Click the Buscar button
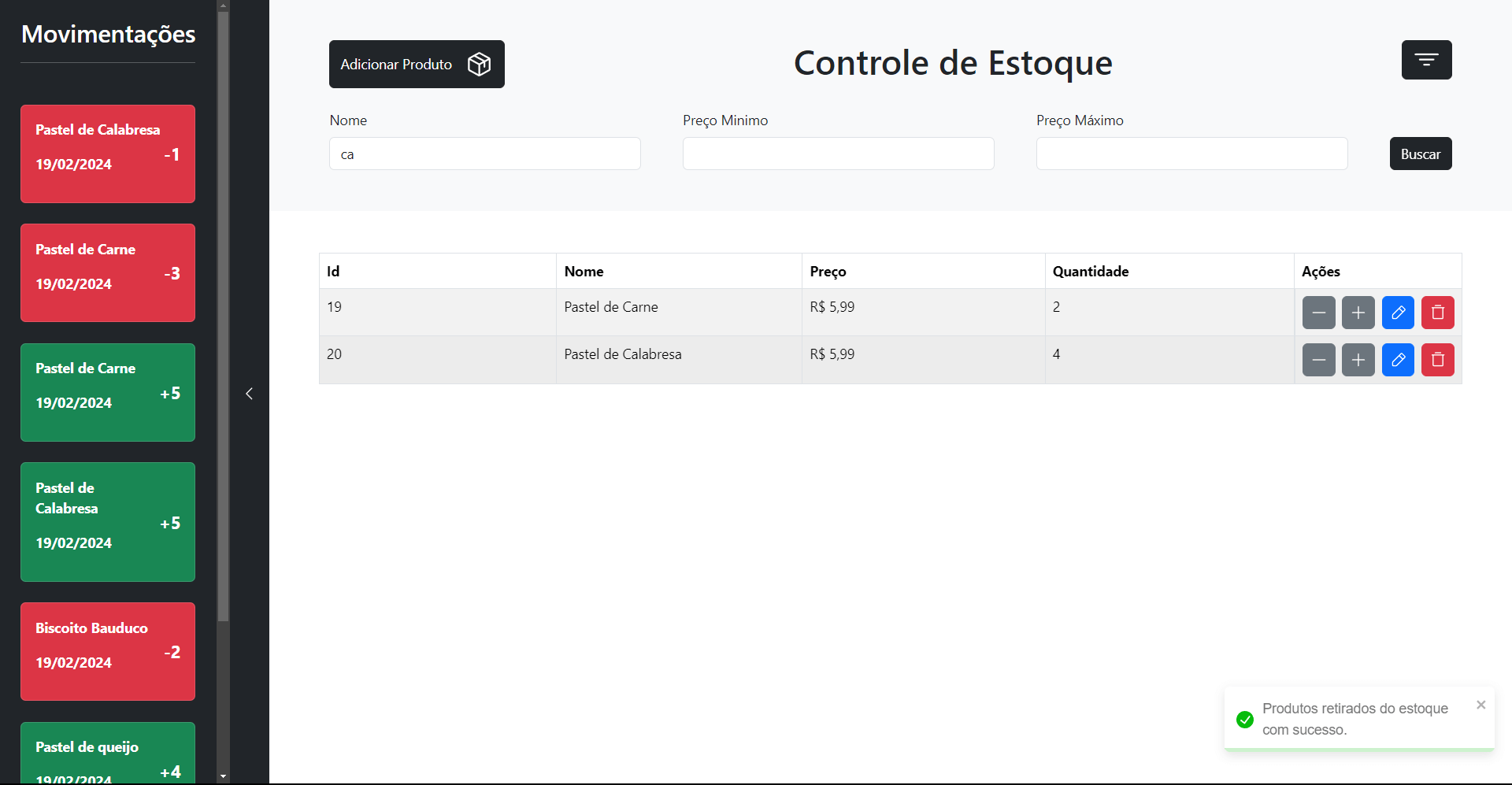Image resolution: width=1512 pixels, height=785 pixels. coord(1421,154)
